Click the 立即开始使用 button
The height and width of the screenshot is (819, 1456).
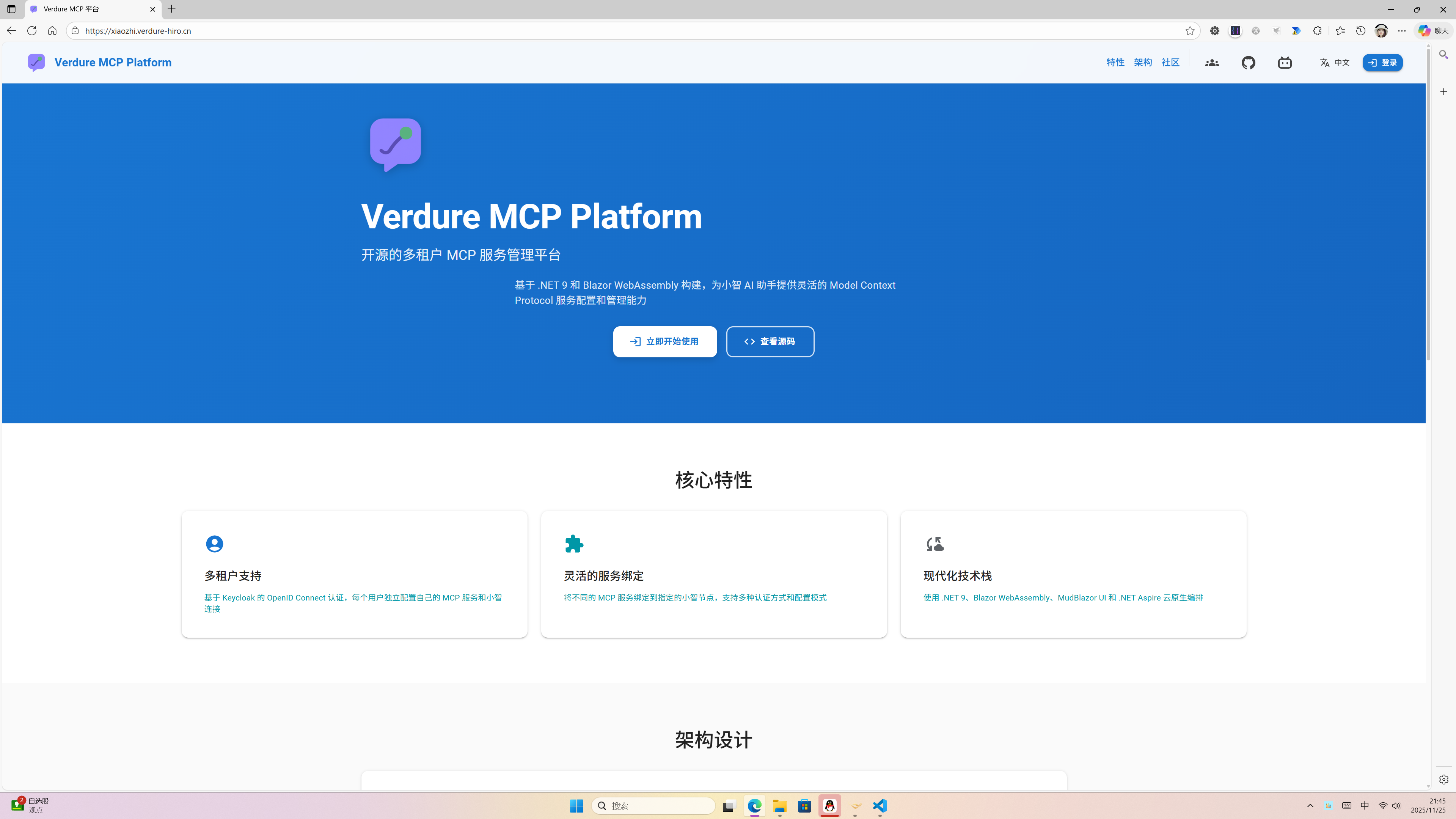point(665,341)
